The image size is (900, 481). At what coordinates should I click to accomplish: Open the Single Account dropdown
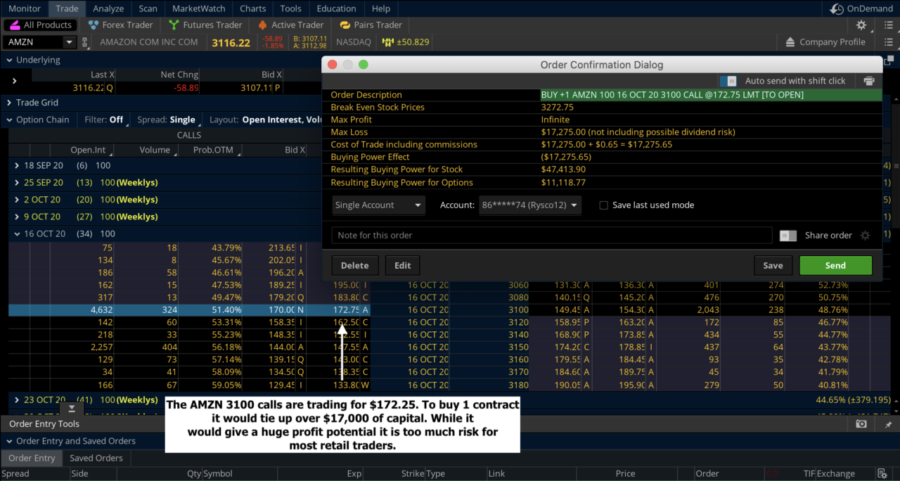point(378,205)
